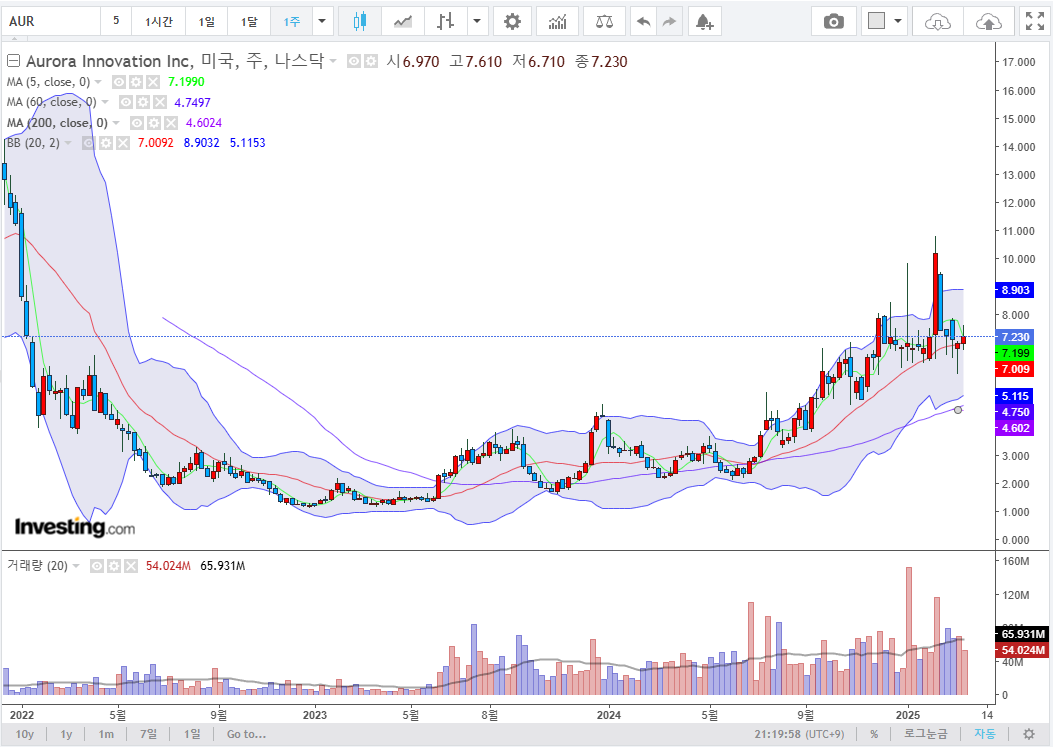This screenshot has height=747, width=1053.
Task: Open the indicators icon in toolbar
Action: (557, 21)
